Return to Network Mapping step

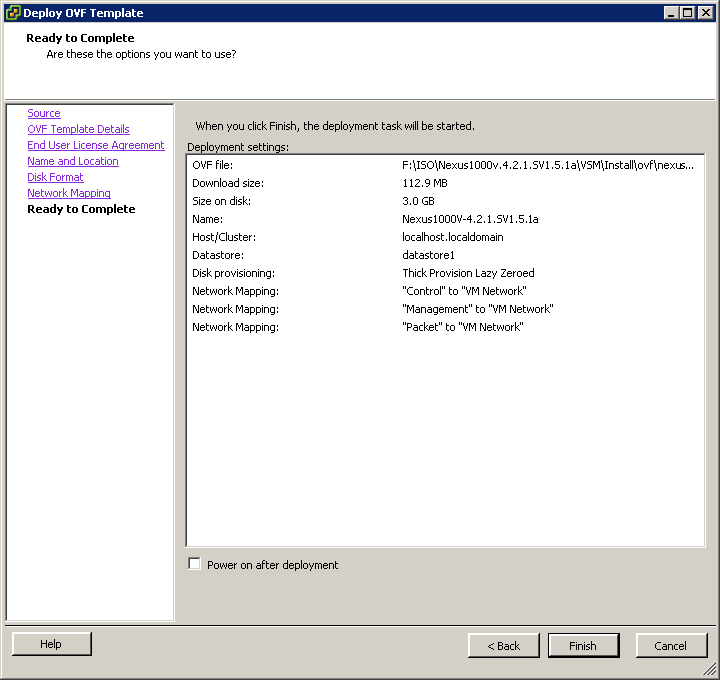click(69, 193)
